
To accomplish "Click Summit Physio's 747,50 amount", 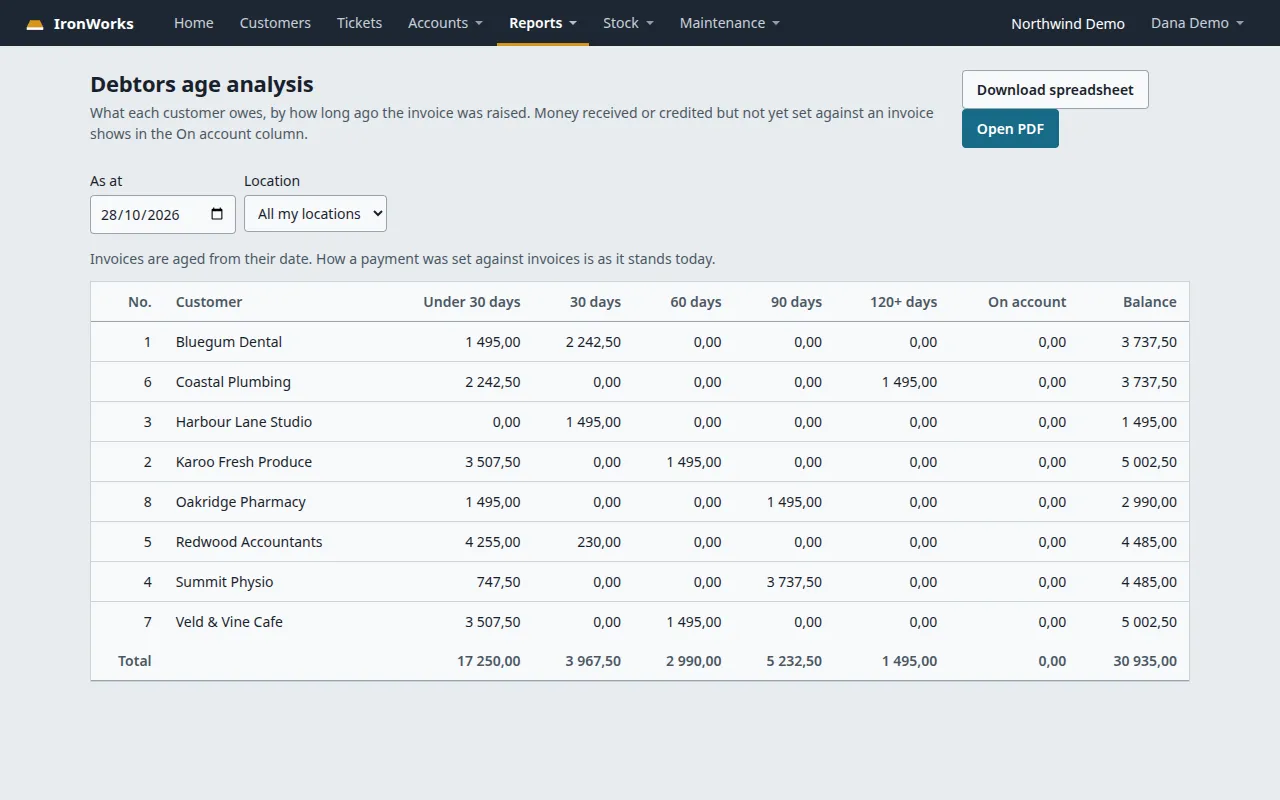I will click(x=498, y=582).
